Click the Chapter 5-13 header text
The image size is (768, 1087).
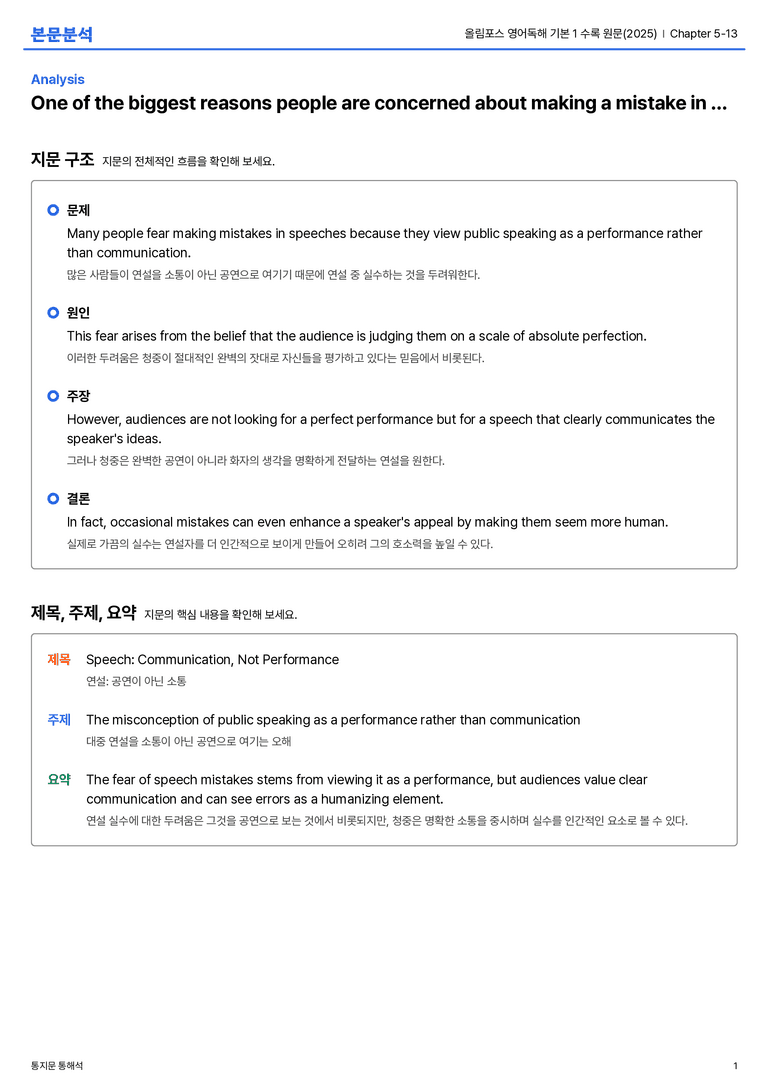(704, 34)
